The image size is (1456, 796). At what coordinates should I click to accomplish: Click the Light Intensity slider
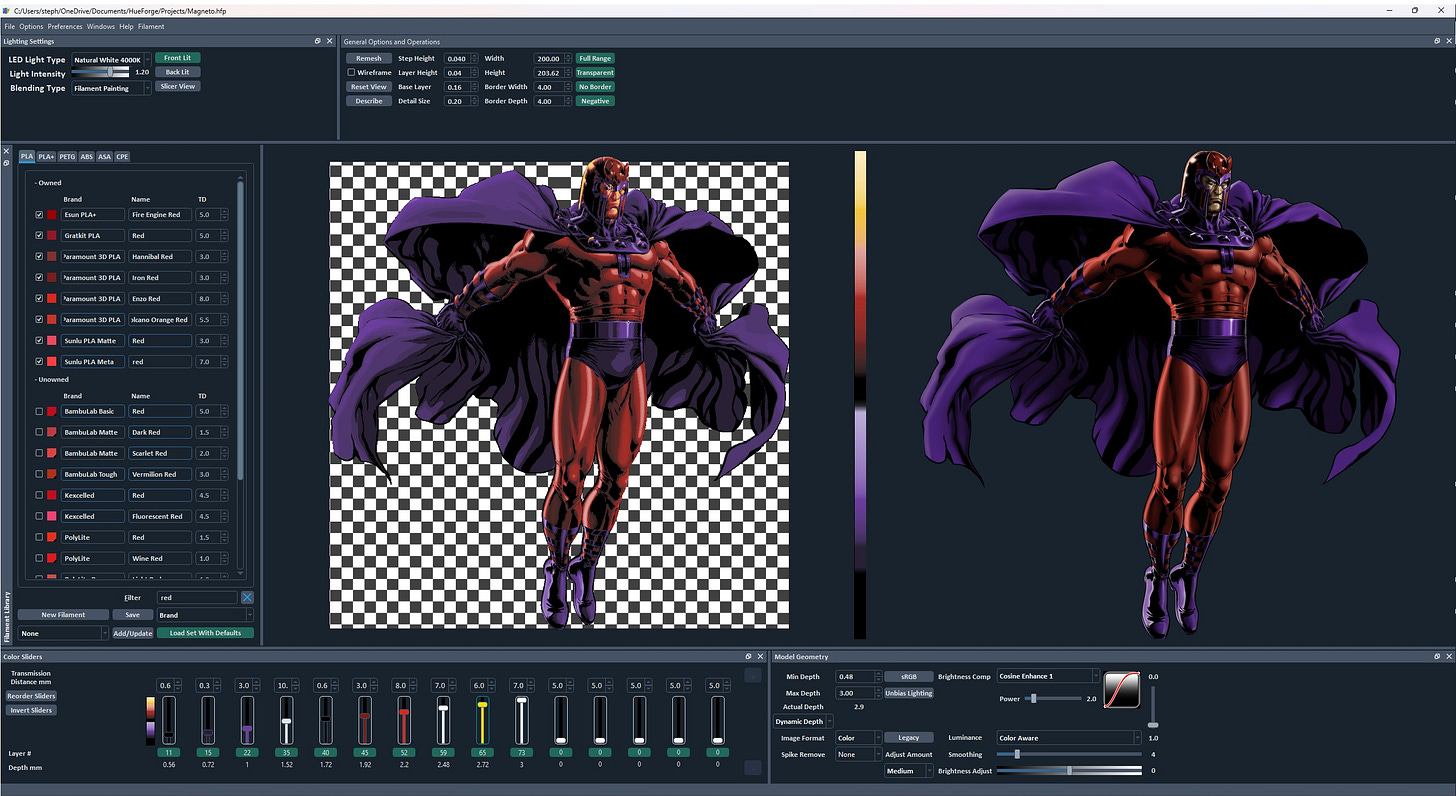[x=102, y=72]
